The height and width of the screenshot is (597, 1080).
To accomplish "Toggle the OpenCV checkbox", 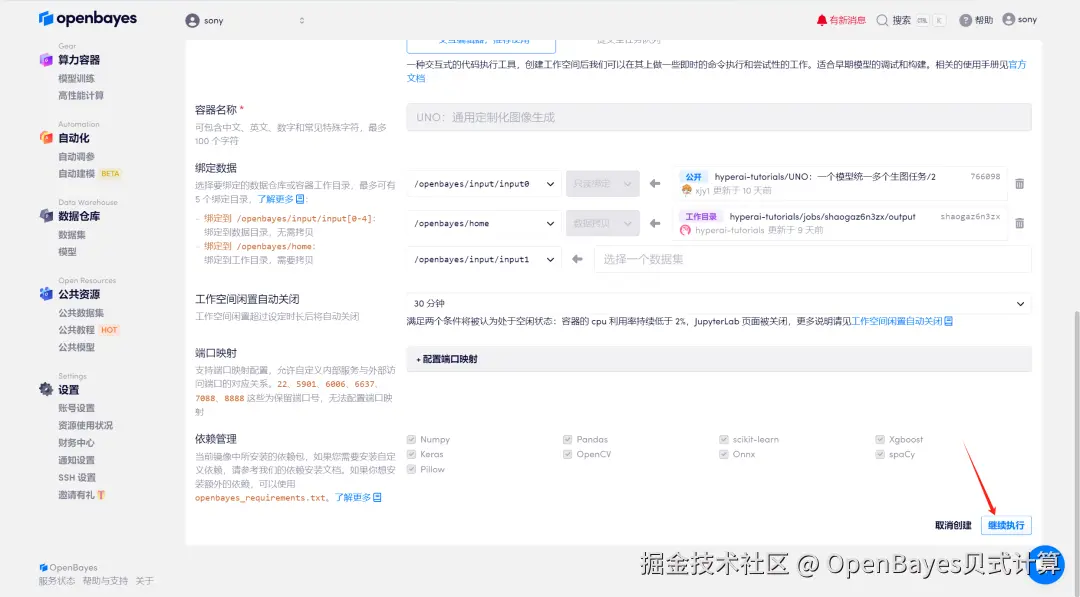I will pyautogui.click(x=568, y=454).
